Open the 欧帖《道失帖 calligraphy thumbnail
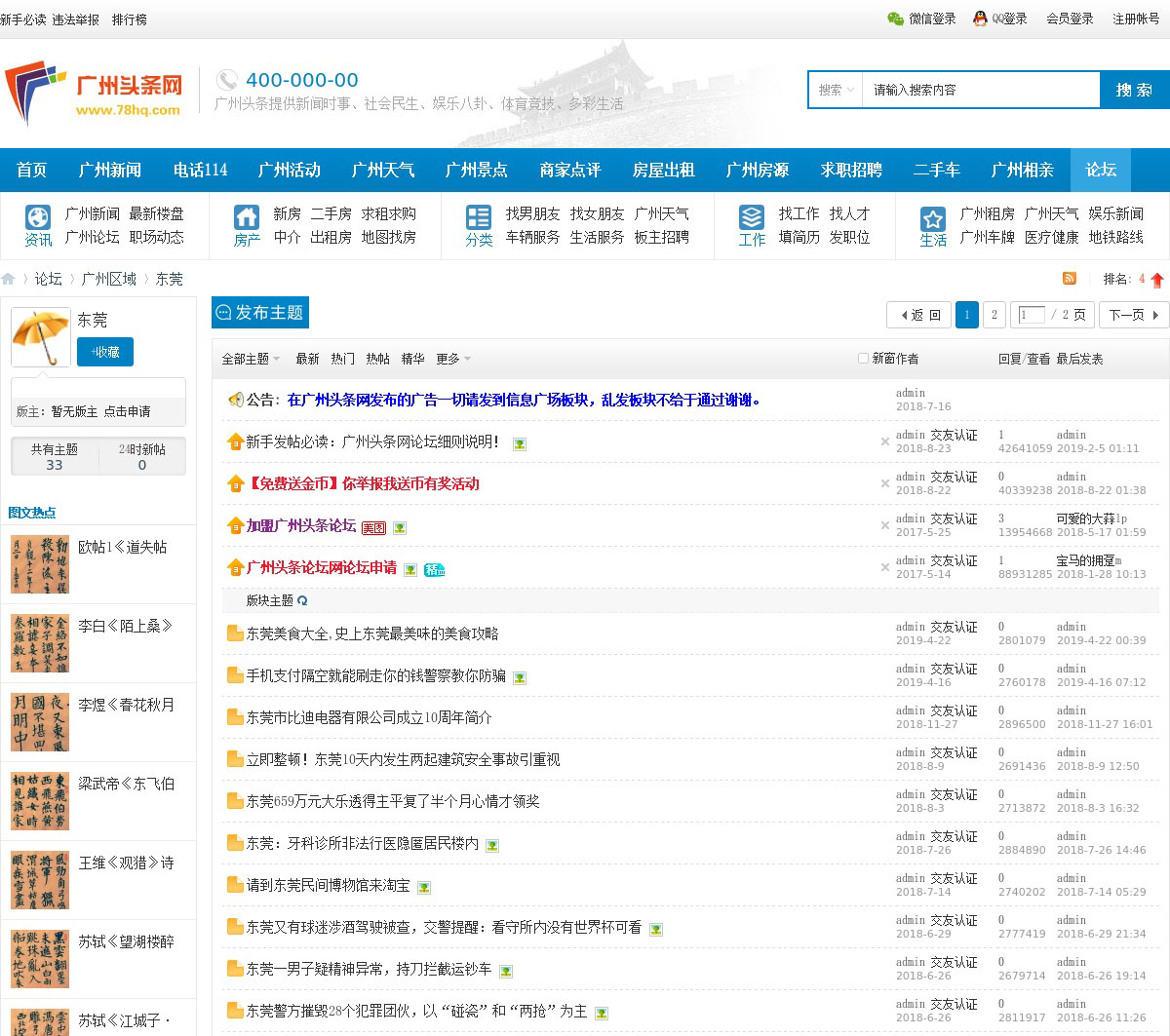Image resolution: width=1170 pixels, height=1036 pixels. click(x=40, y=564)
